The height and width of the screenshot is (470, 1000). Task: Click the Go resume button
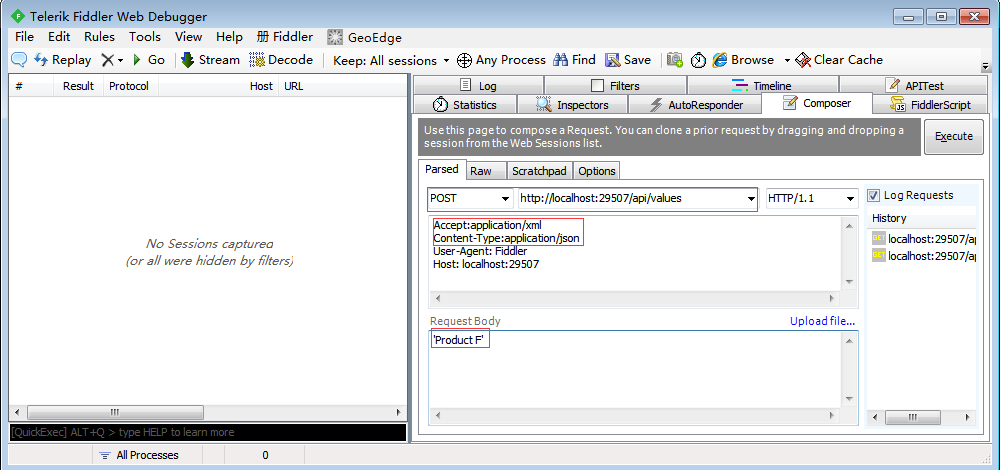pos(149,60)
